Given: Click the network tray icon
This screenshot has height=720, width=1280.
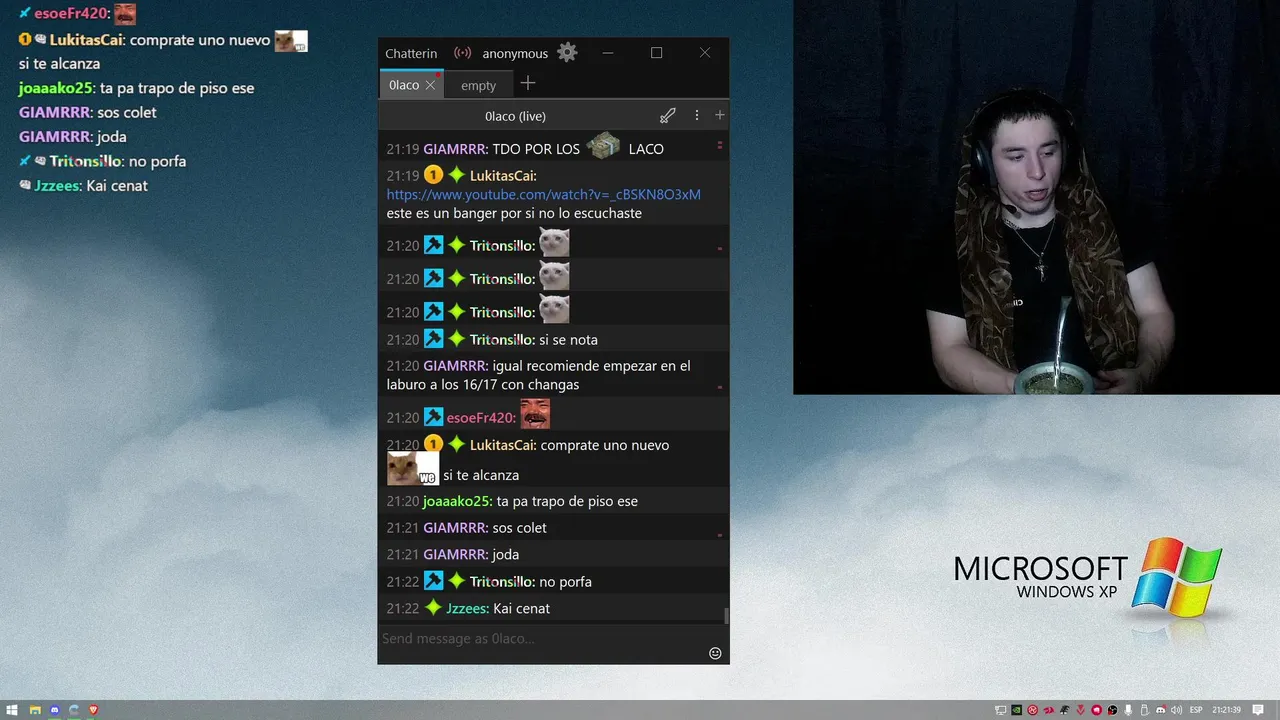Looking at the screenshot, I should pos(1000,710).
